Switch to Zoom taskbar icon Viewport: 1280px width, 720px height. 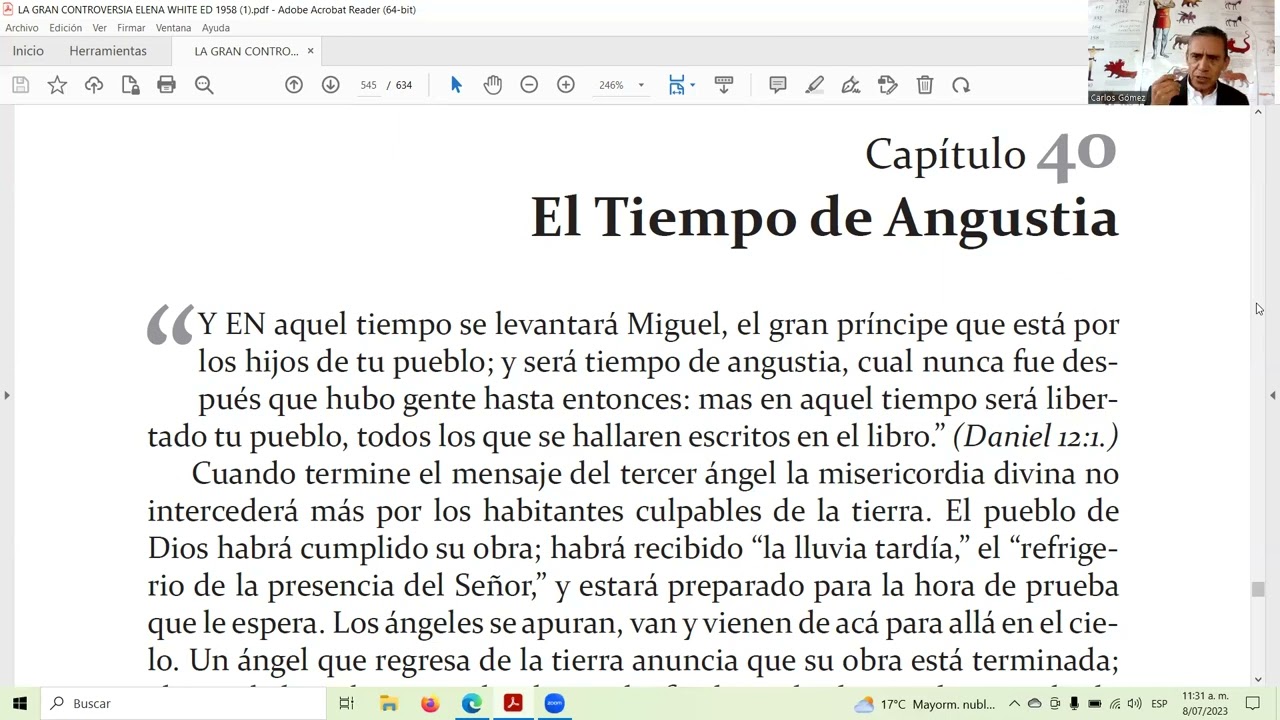click(x=554, y=704)
